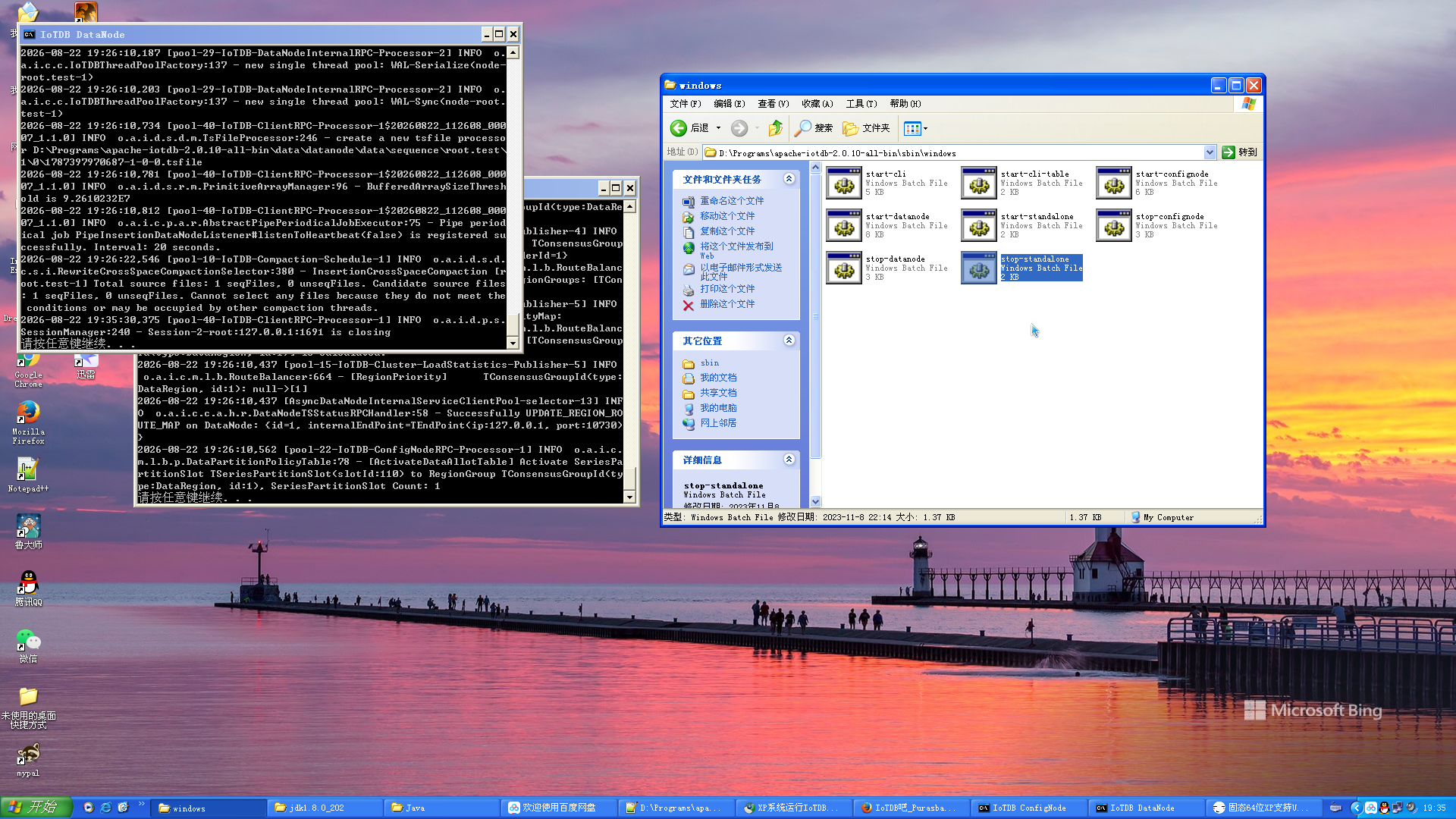Click 将这个文件发布到 Web link
This screenshot has width=1456, height=819.
pos(736,250)
